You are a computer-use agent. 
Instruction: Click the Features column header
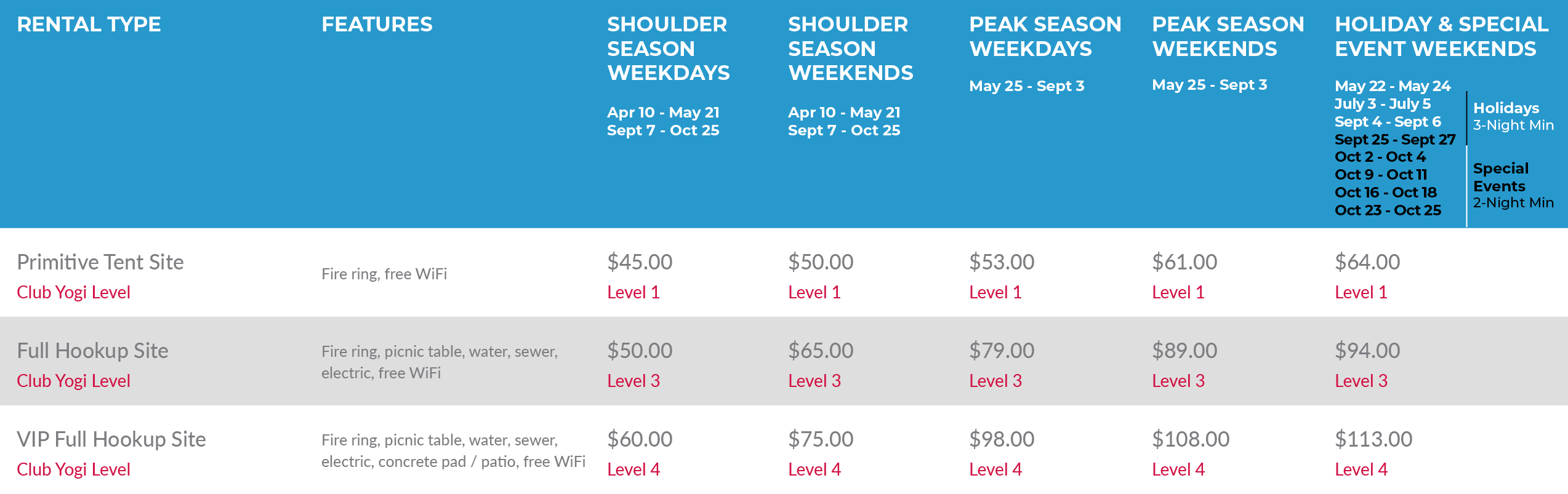coord(377,25)
